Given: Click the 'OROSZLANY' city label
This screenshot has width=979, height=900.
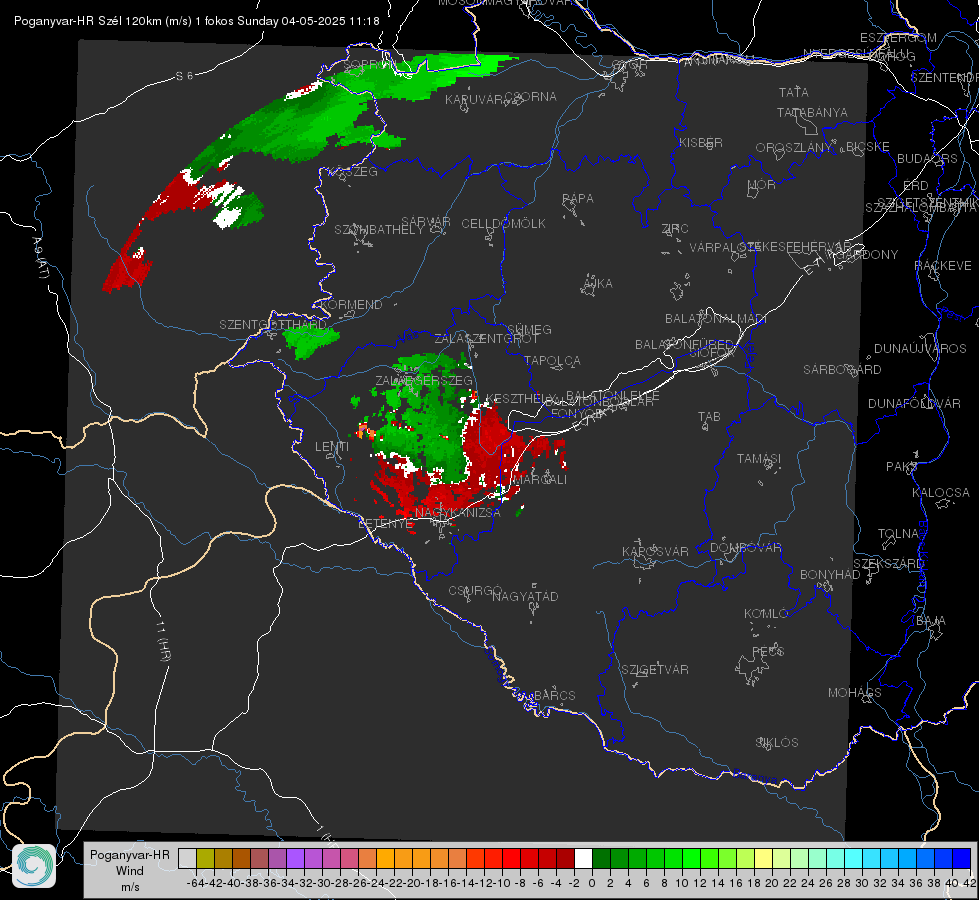Looking at the screenshot, I should pos(794,148).
